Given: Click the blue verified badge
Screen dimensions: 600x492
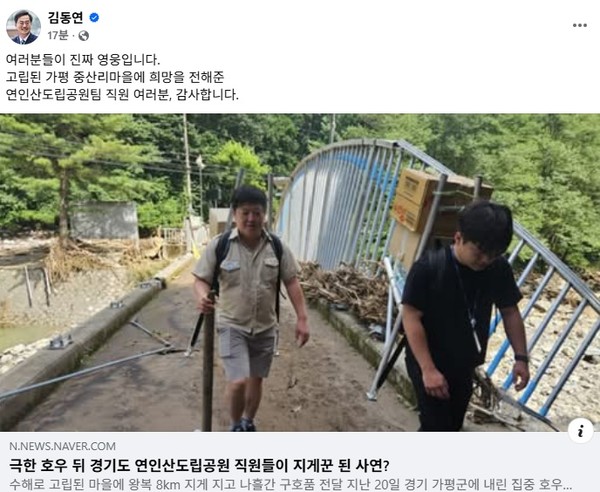Looking at the screenshot, I should click(x=94, y=17).
